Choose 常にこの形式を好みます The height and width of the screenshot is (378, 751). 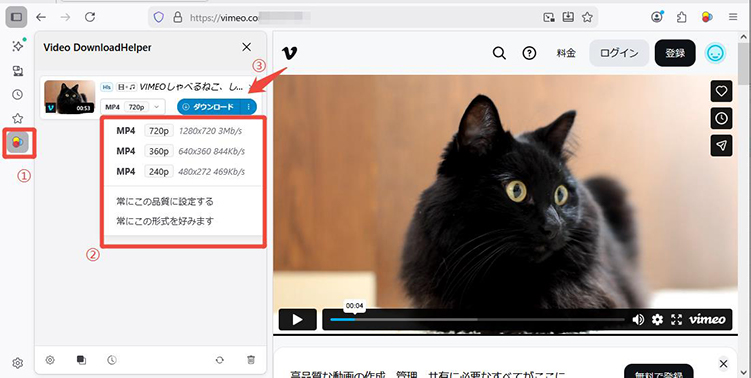pyautogui.click(x=165, y=221)
